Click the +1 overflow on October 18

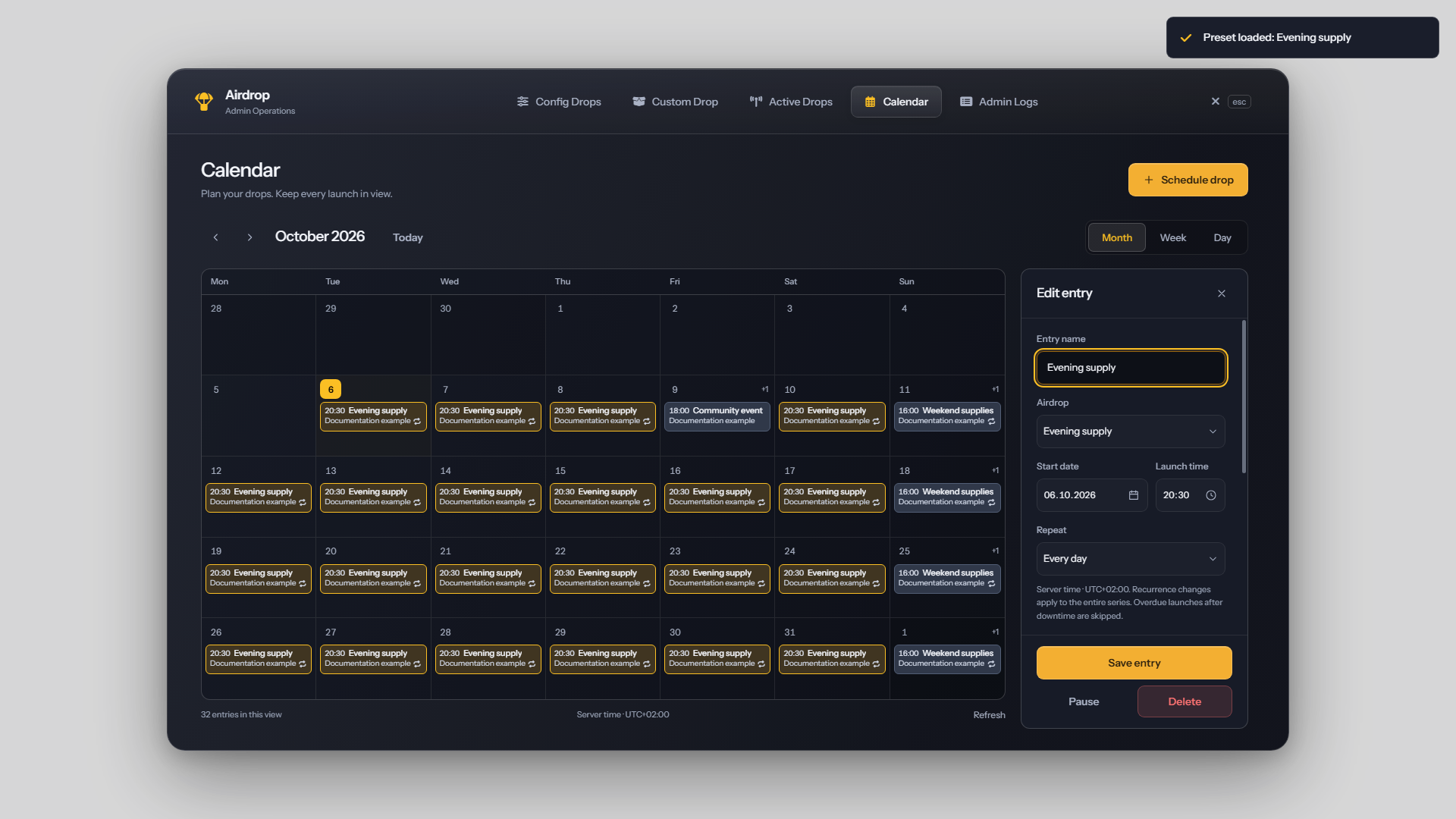click(995, 470)
